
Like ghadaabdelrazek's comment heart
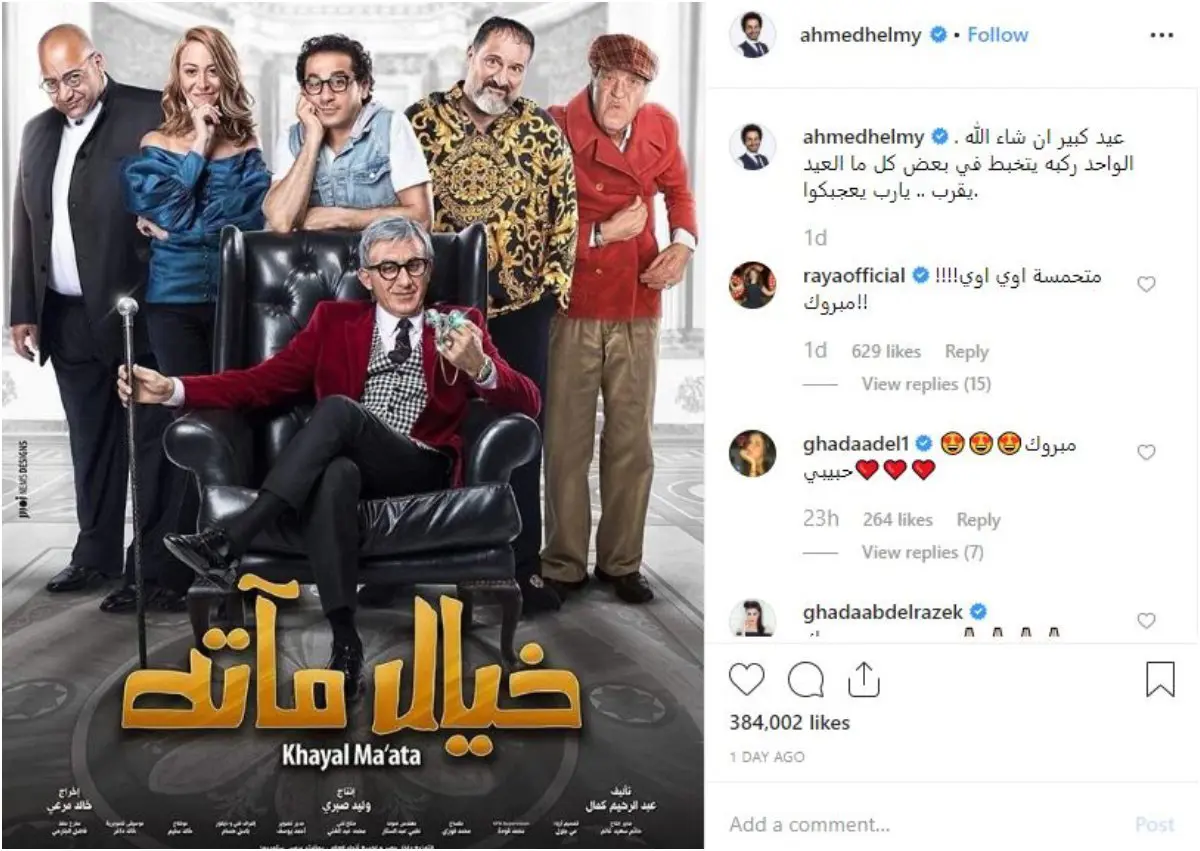click(x=1146, y=621)
